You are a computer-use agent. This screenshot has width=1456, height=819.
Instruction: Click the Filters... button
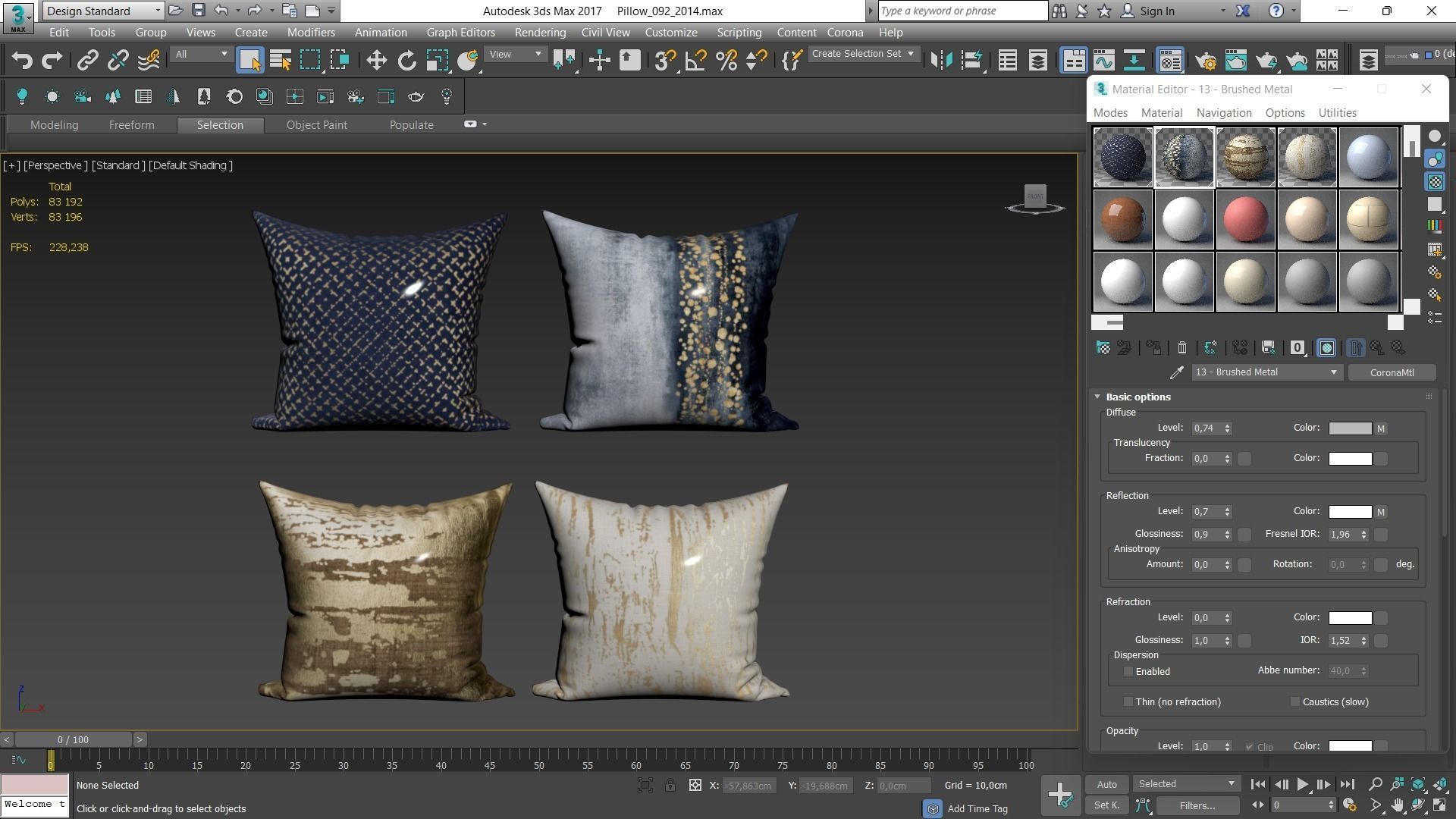(1197, 806)
